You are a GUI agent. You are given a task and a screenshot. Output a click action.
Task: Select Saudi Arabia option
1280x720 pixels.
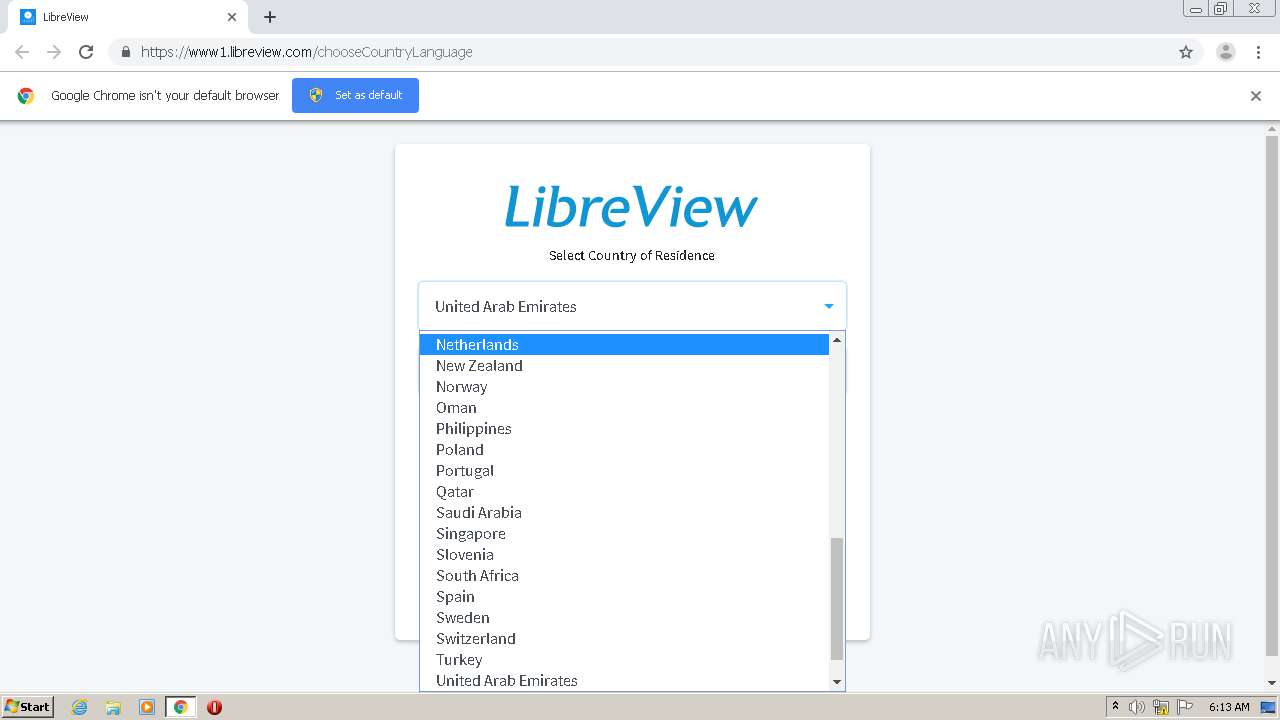624,512
